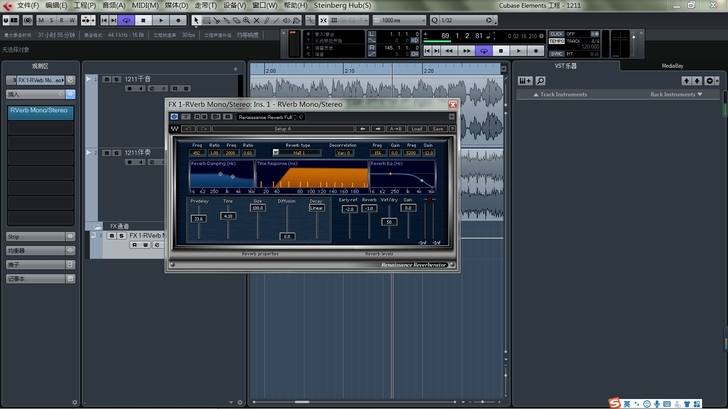Image resolution: width=728 pixels, height=409 pixels.
Task: Toggle the cycle loop button in toolbar
Action: [x=126, y=20]
